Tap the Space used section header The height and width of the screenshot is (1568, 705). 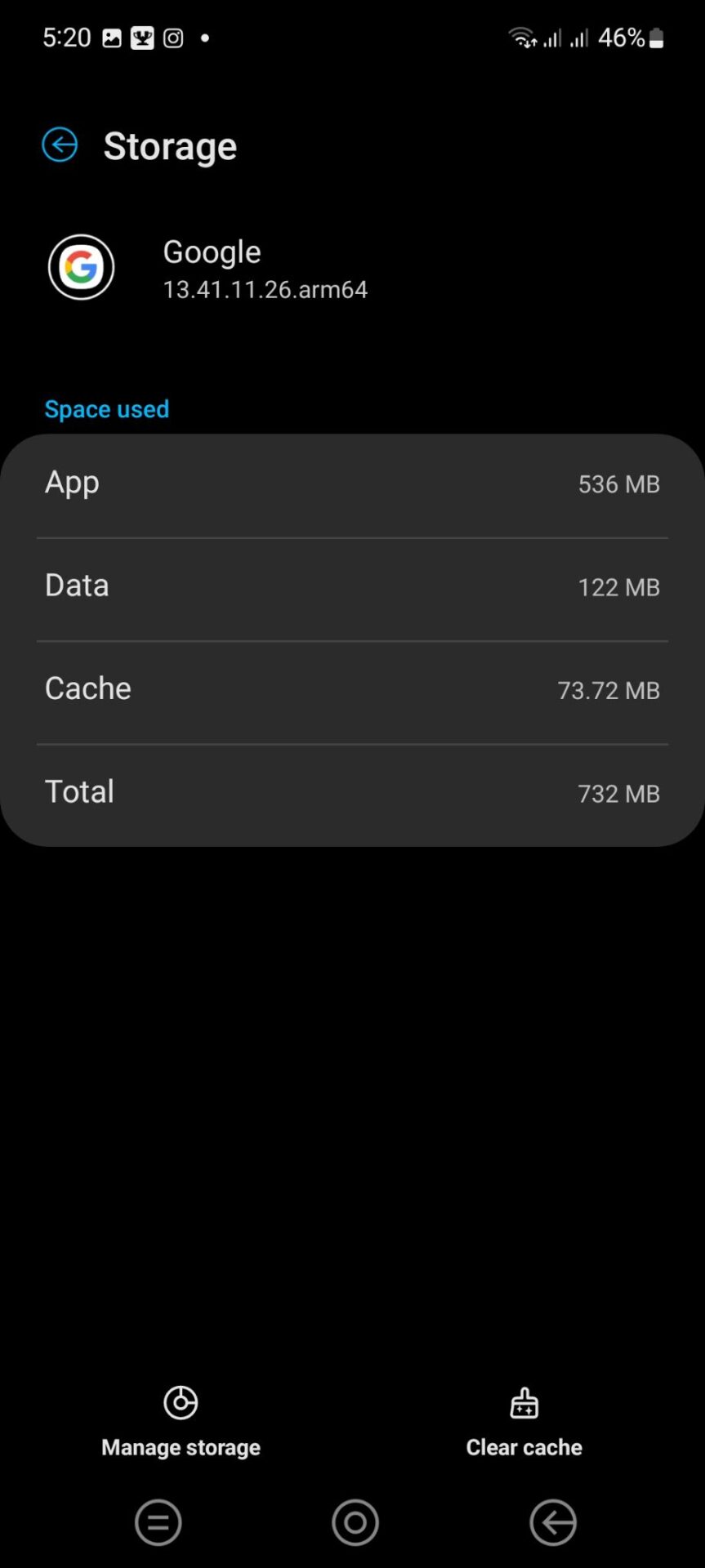106,409
